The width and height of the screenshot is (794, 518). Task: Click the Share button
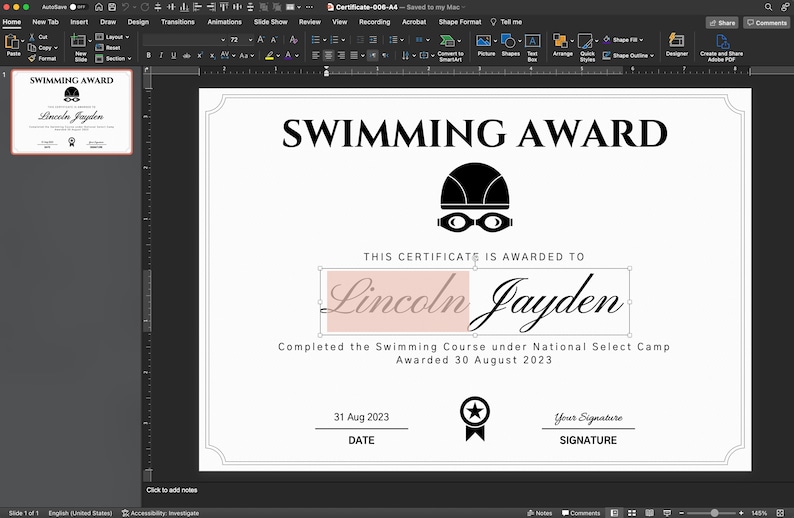(x=722, y=23)
